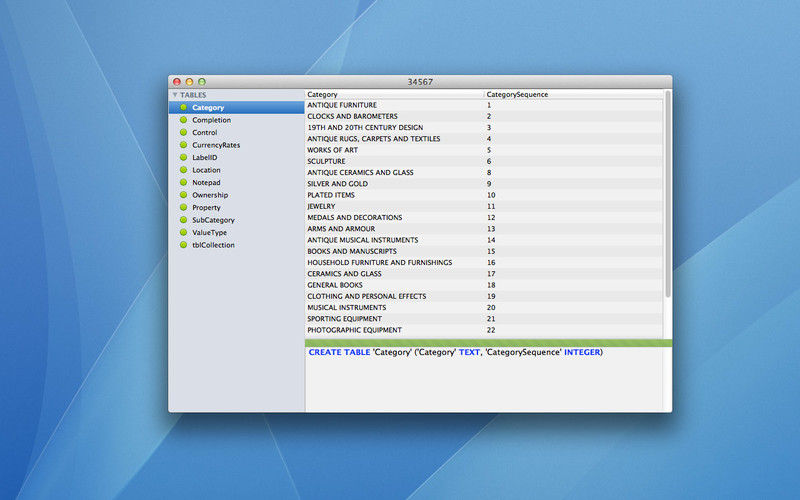Click green dot icon beside ValueType

coord(183,232)
